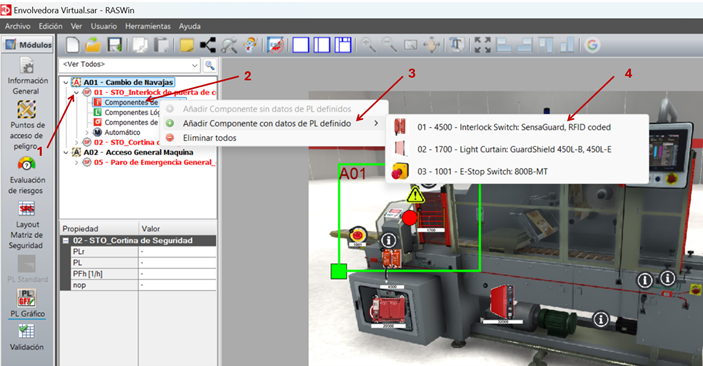The image size is (703, 366).
Task: Open a project with the folder icon
Action: 93,45
